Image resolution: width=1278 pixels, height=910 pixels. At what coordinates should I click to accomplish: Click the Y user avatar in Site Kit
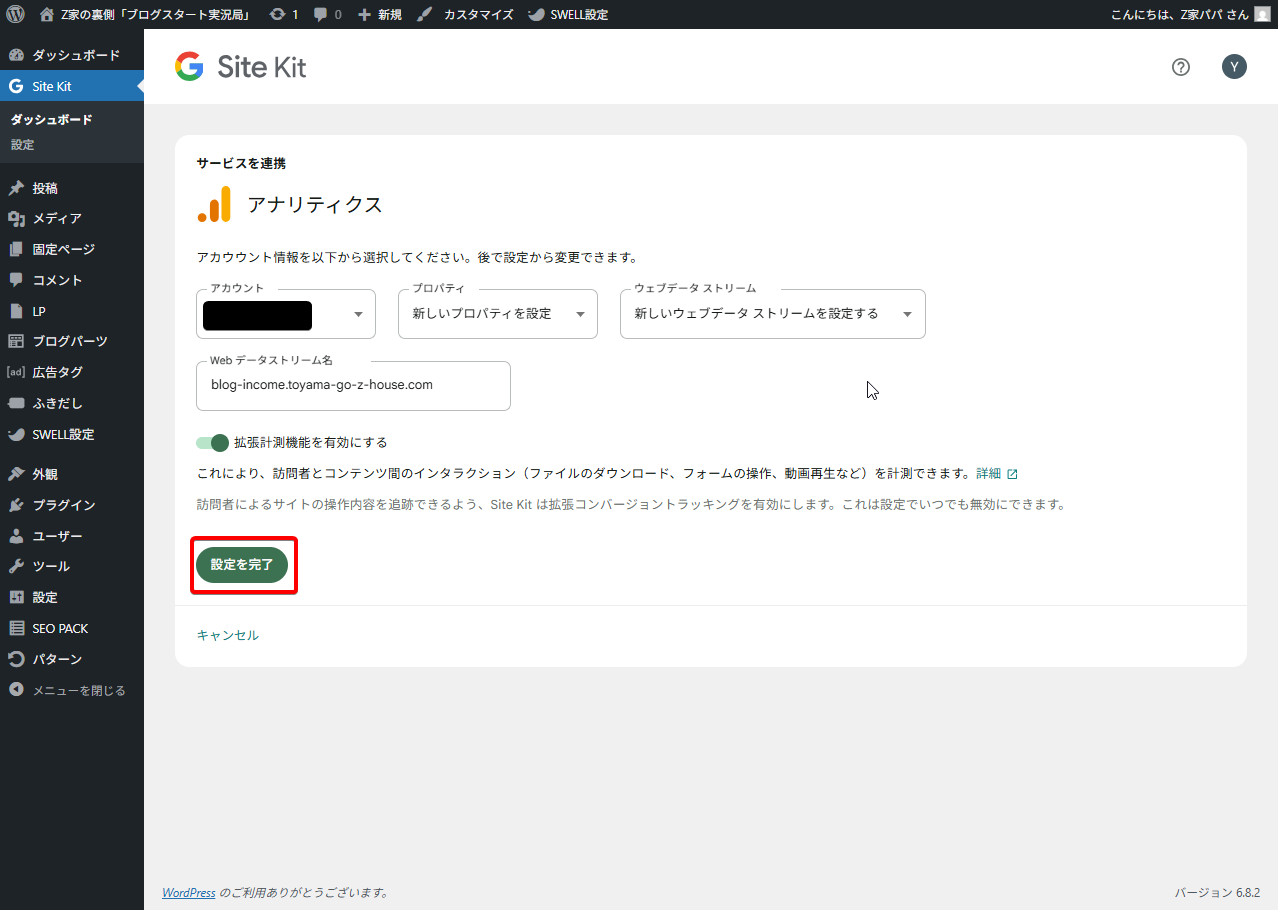pyautogui.click(x=1234, y=67)
